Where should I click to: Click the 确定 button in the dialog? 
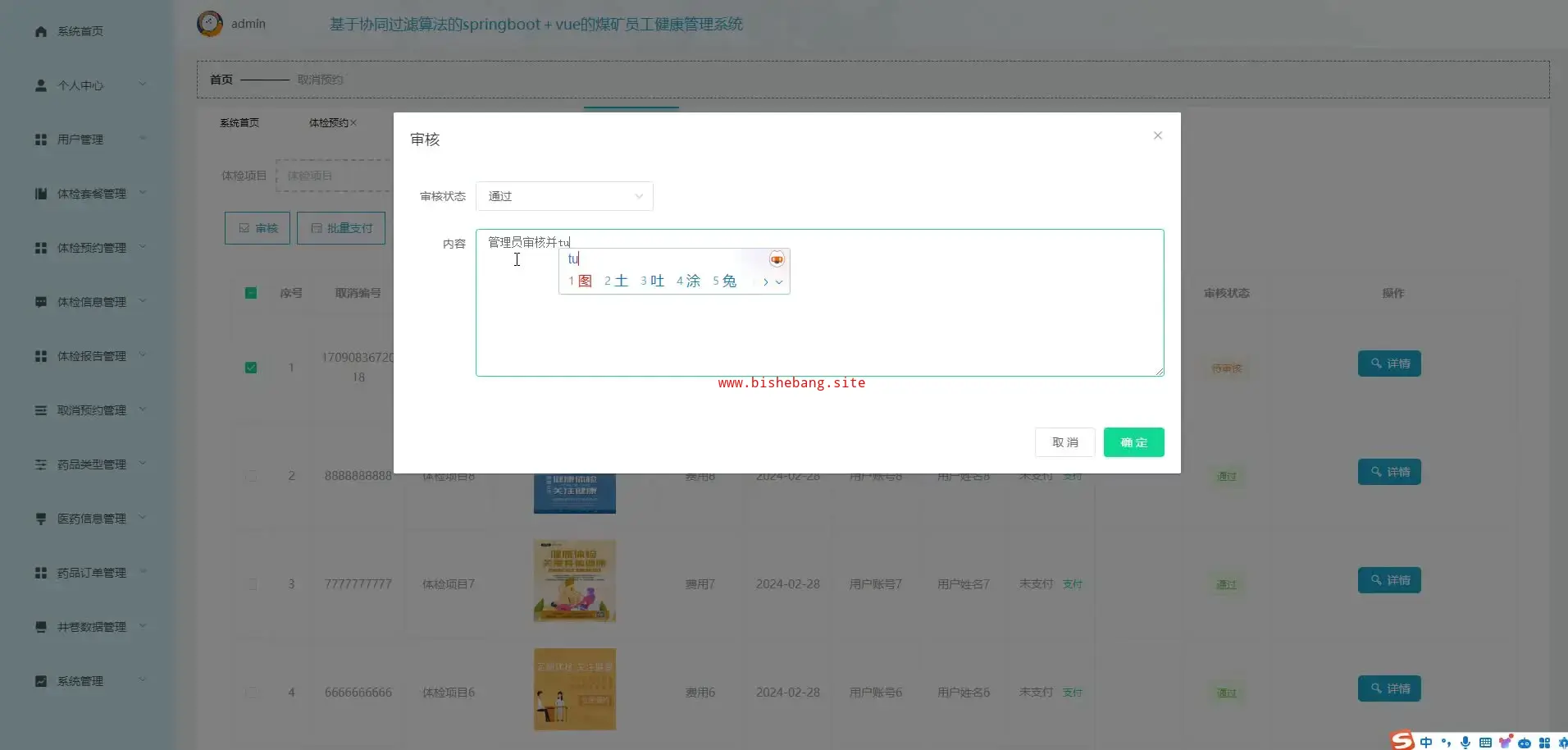(1133, 442)
